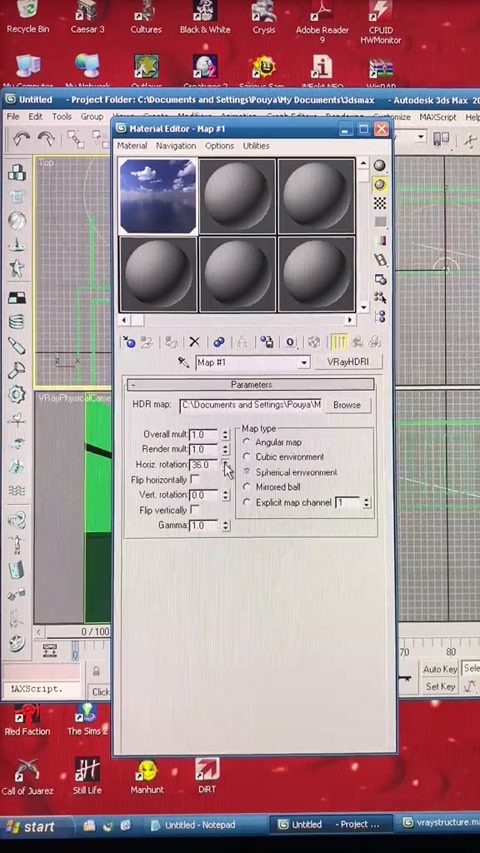Toggle Show End Result yellow icon
Screen dimensions: 480x853
339,342
